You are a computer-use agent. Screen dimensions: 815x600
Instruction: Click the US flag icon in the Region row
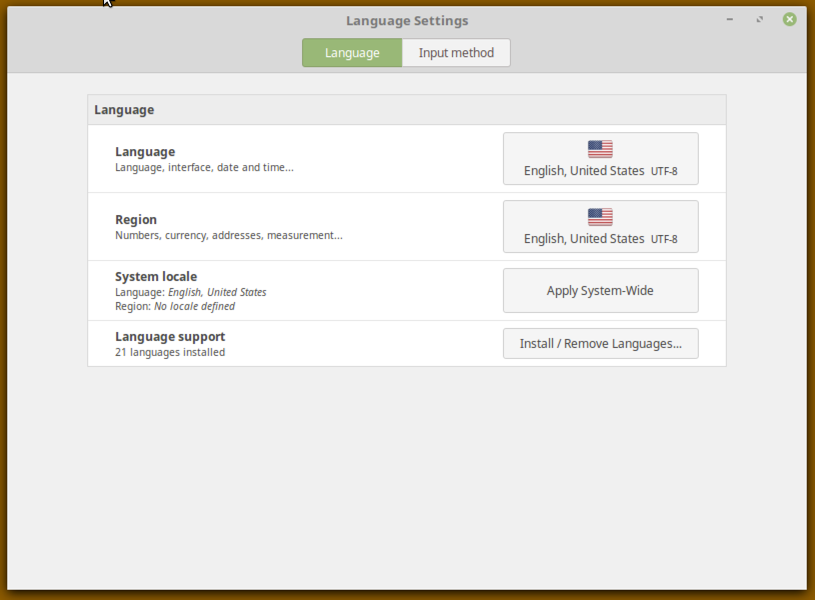tap(600, 215)
